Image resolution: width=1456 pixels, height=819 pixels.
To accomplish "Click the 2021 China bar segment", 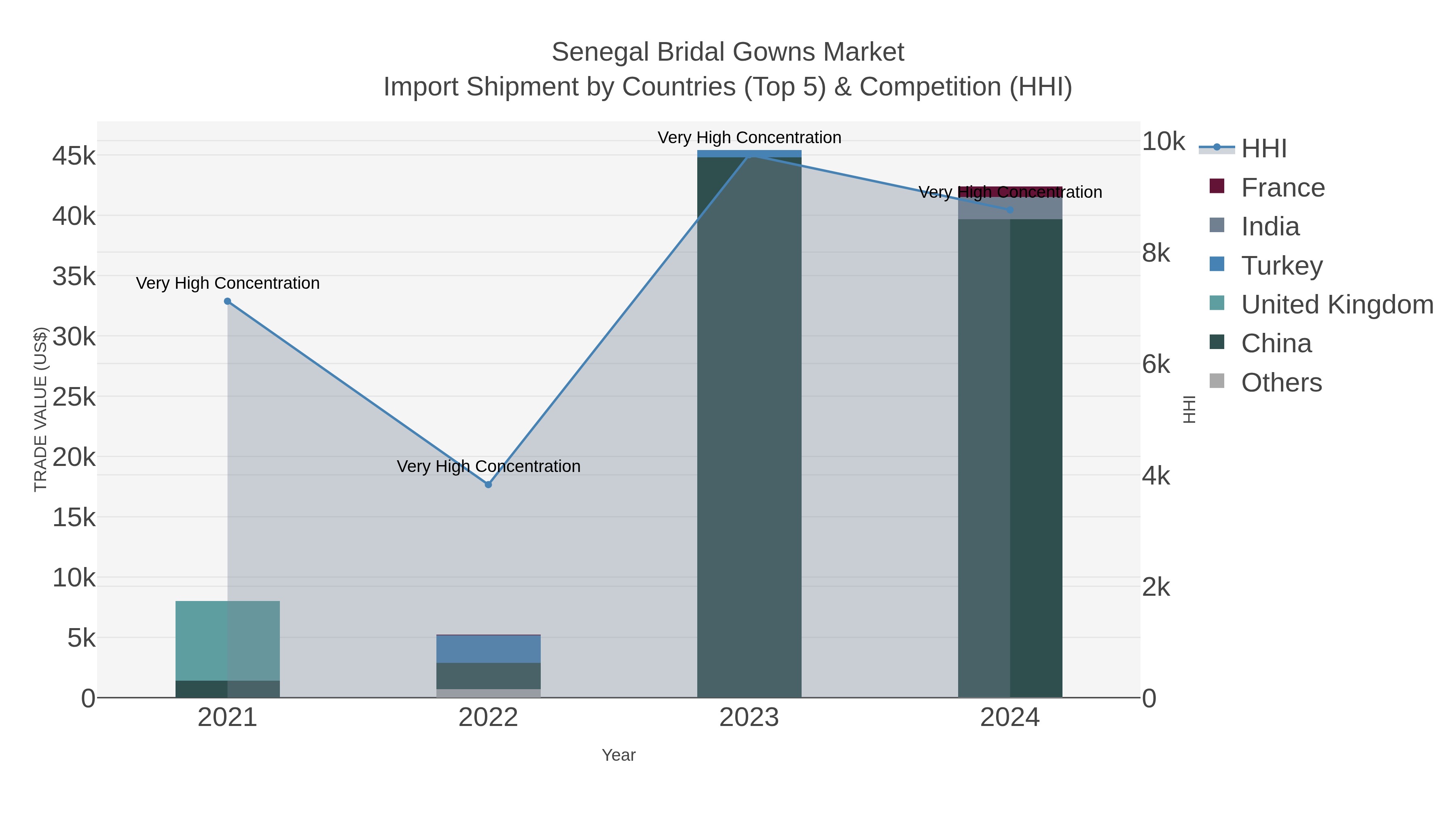I will 228,689.
